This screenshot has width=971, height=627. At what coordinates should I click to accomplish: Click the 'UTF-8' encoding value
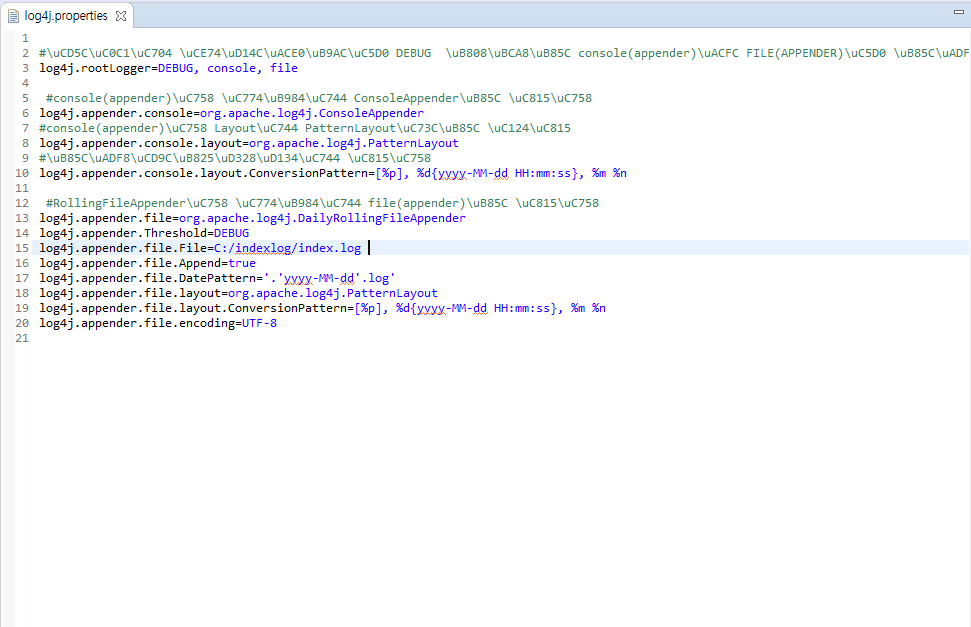pyautogui.click(x=259, y=323)
